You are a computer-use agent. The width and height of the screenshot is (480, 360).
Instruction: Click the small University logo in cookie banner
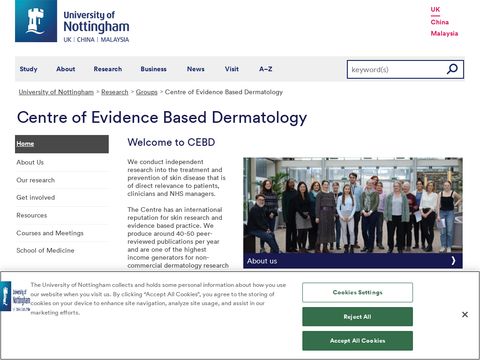[15, 296]
